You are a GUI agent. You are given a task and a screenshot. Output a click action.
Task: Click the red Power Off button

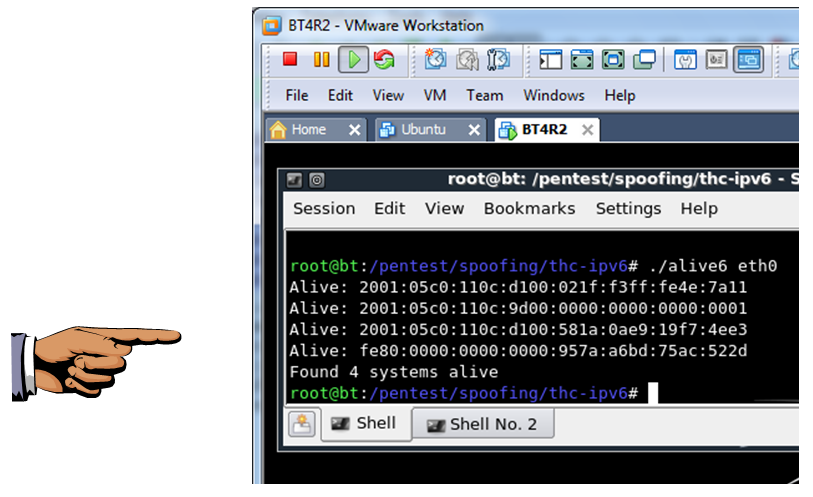290,59
